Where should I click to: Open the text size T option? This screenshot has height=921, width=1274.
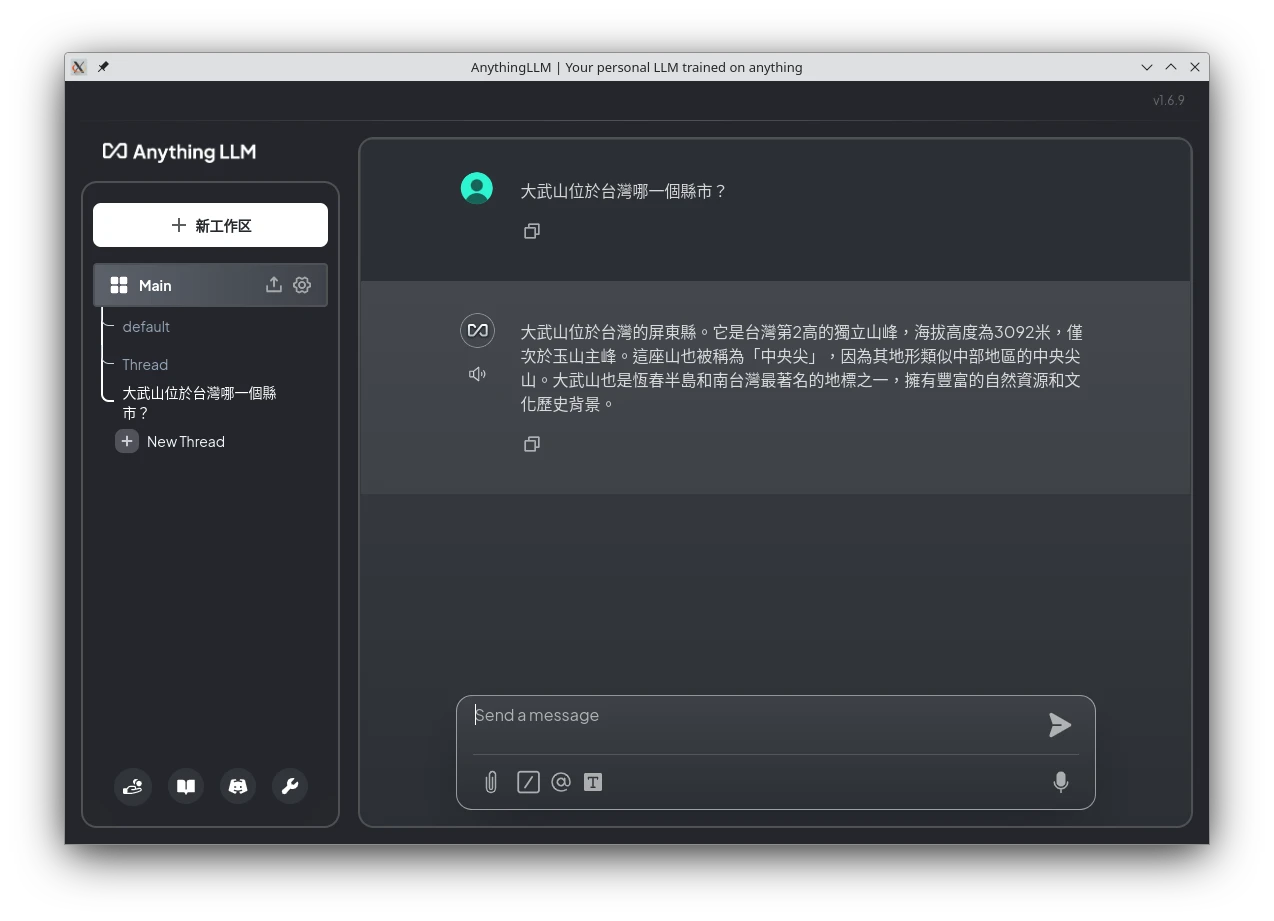click(x=593, y=782)
